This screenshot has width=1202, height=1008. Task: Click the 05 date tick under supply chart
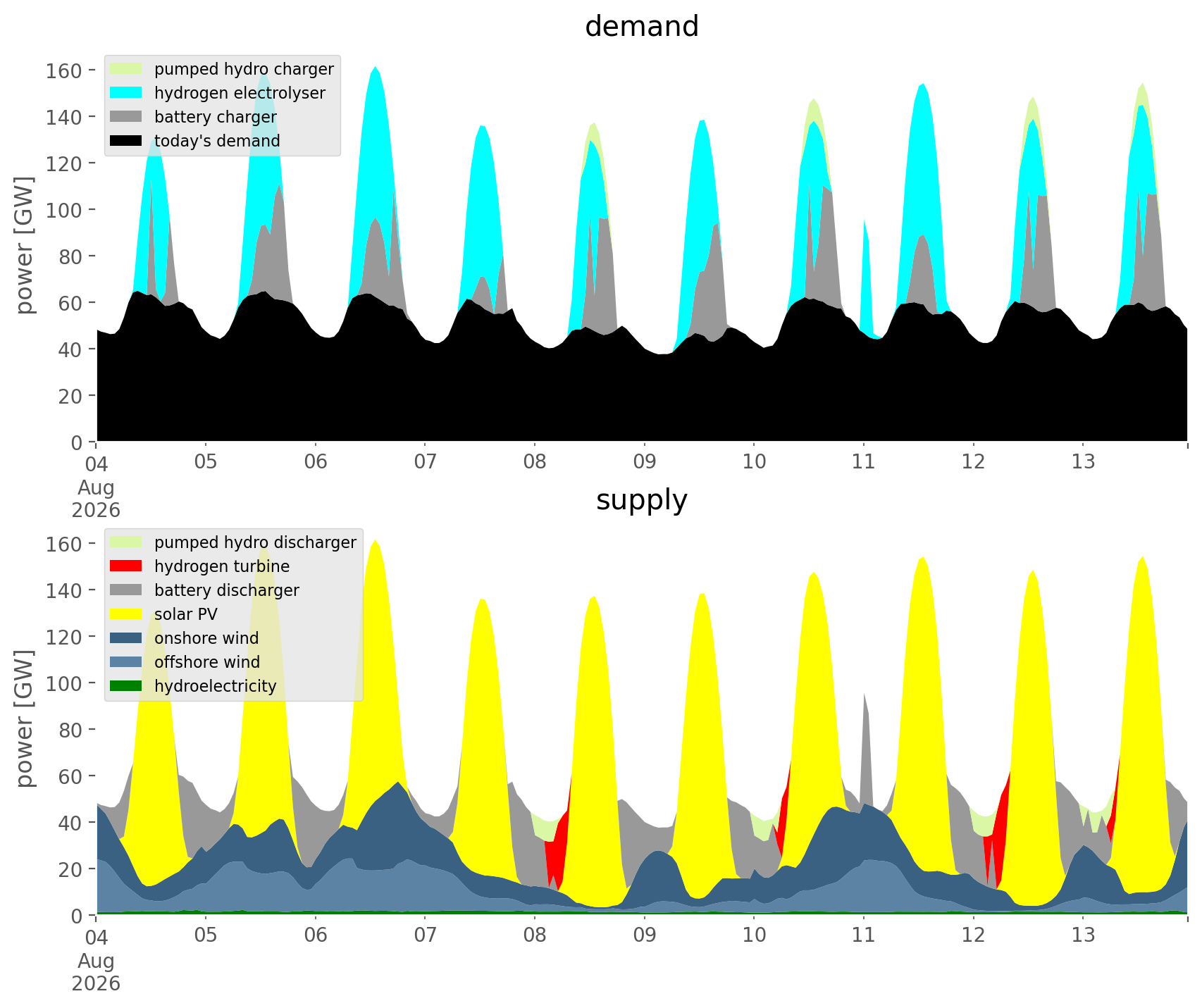click(206, 937)
